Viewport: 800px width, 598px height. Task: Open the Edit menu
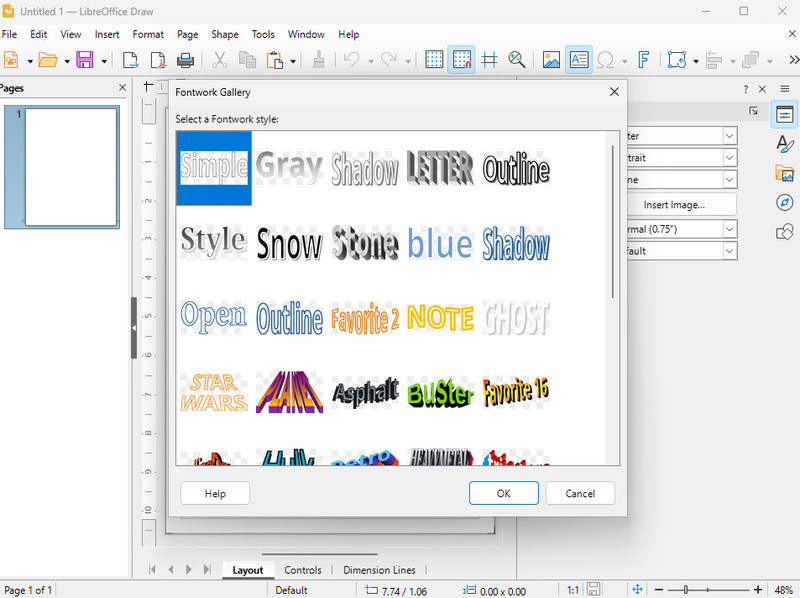[38, 34]
